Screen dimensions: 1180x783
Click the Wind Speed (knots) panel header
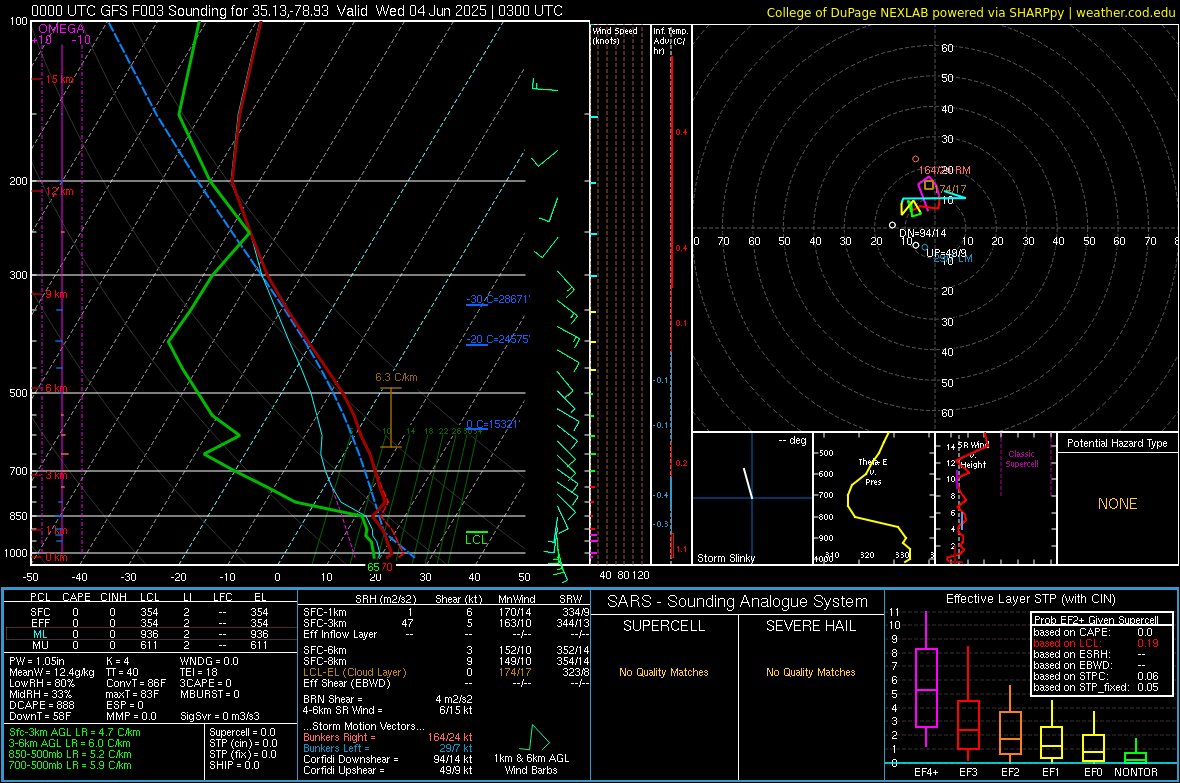[x=615, y=35]
